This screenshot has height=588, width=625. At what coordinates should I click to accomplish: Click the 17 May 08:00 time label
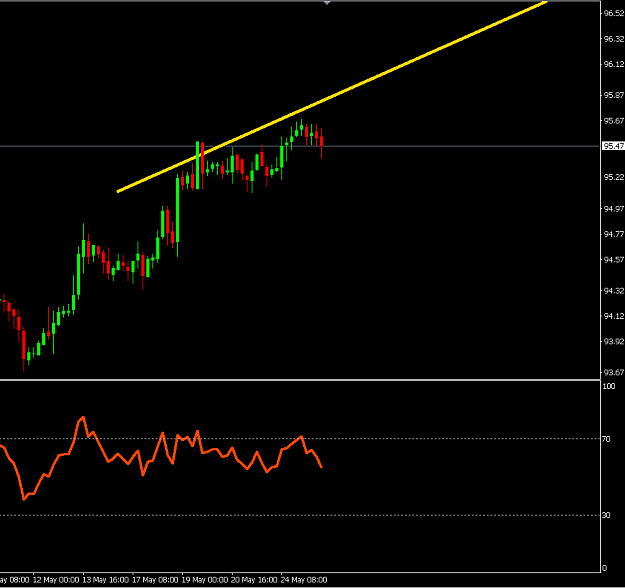coord(155,580)
